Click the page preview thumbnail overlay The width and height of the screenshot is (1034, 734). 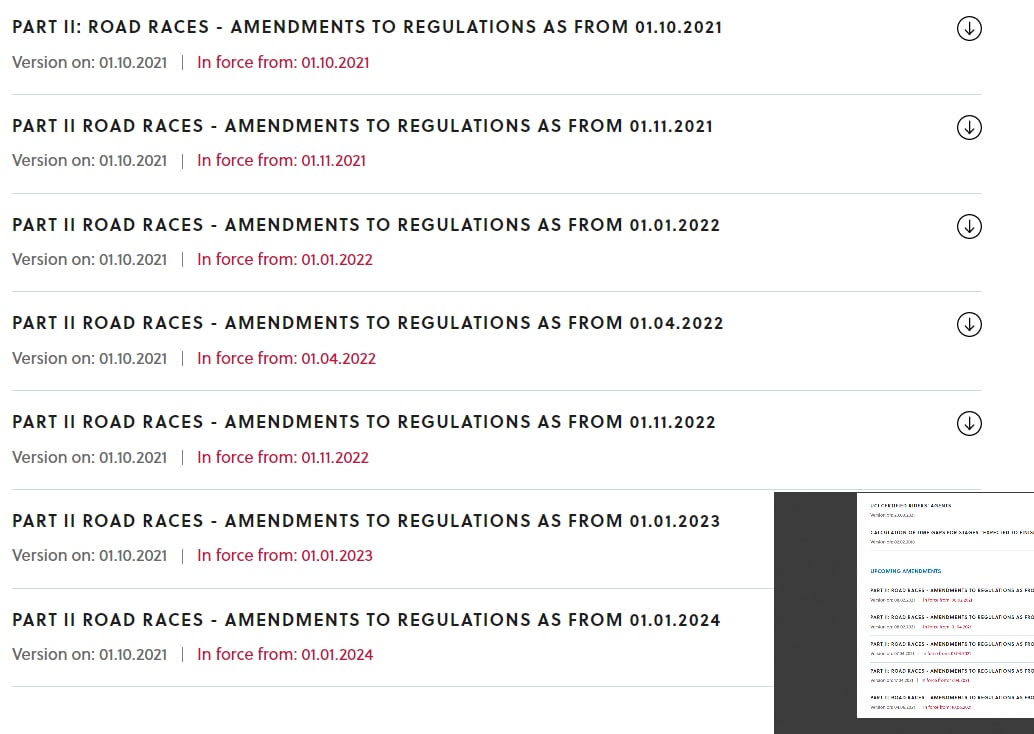point(904,613)
